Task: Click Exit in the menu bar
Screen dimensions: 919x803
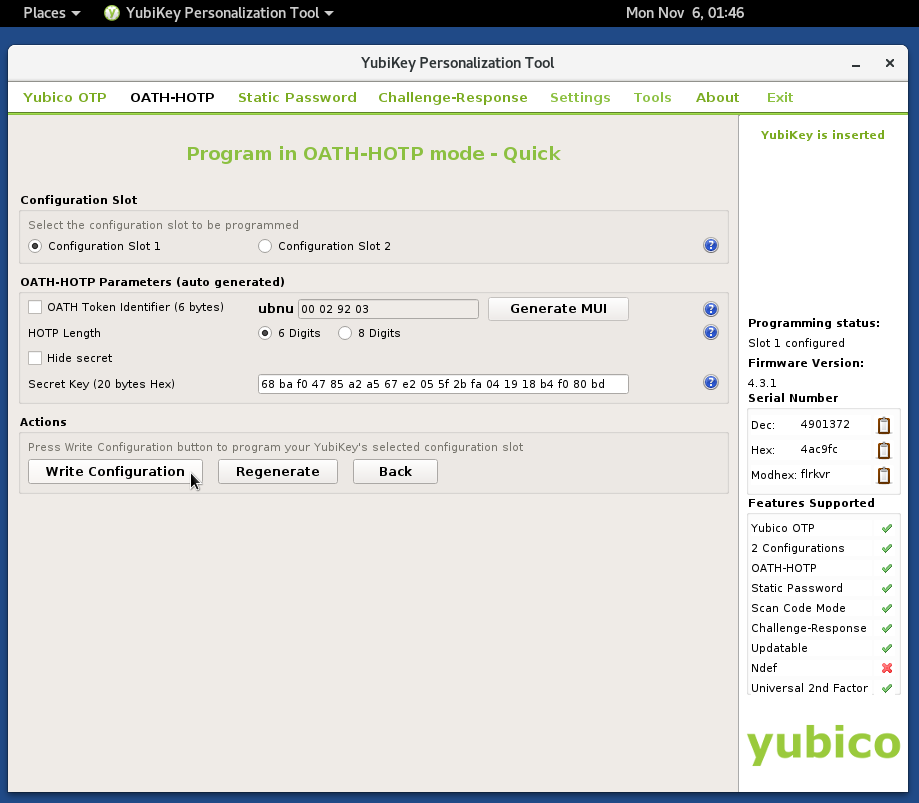Action: 780,97
